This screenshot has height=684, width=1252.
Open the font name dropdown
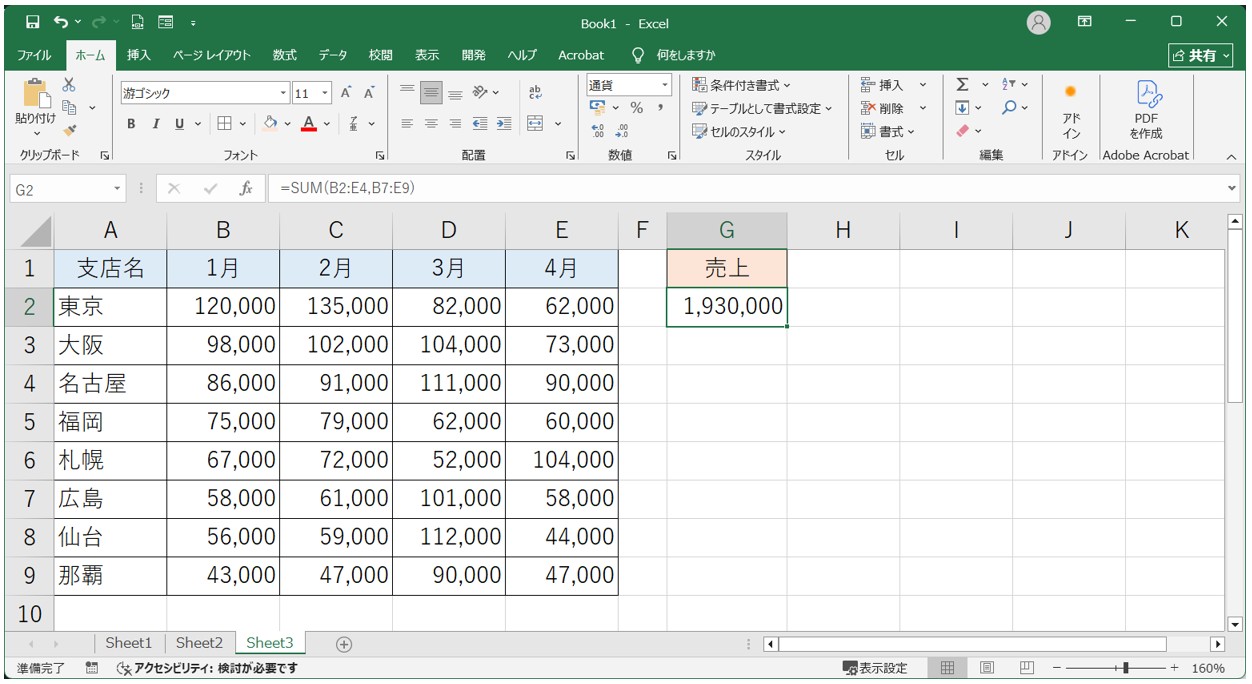tap(283, 93)
